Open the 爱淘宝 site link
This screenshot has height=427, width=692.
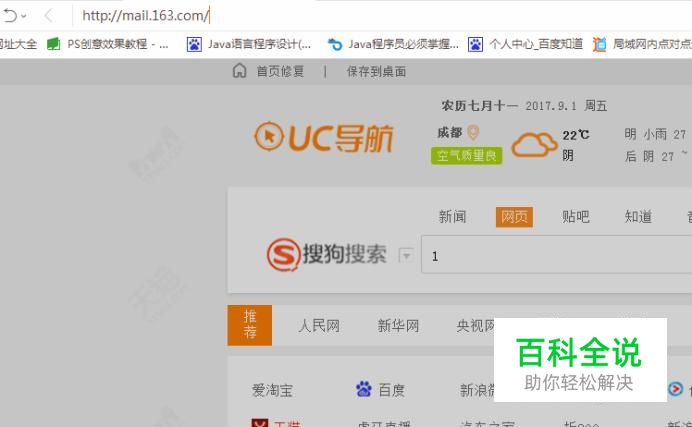tap(272, 390)
